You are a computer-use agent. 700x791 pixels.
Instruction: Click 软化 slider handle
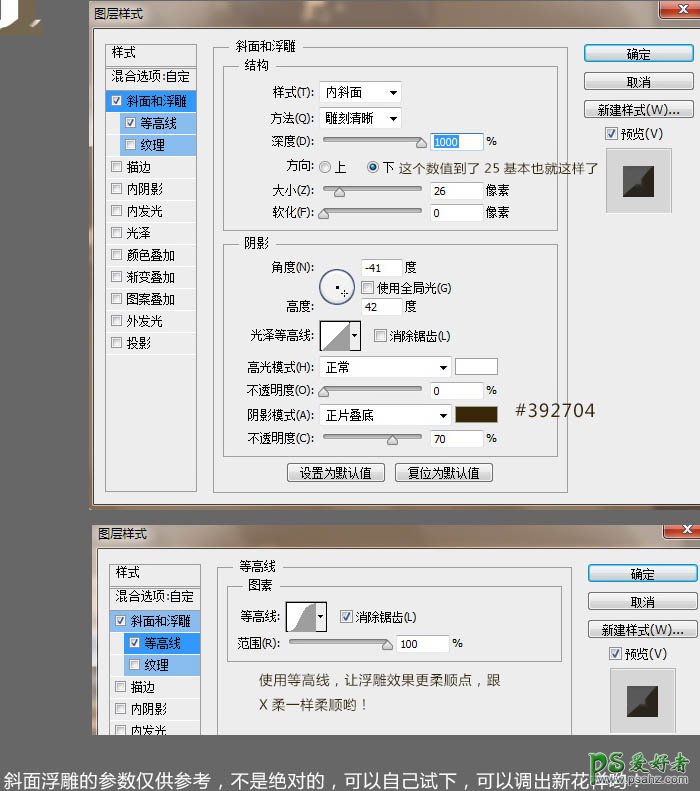point(324,214)
